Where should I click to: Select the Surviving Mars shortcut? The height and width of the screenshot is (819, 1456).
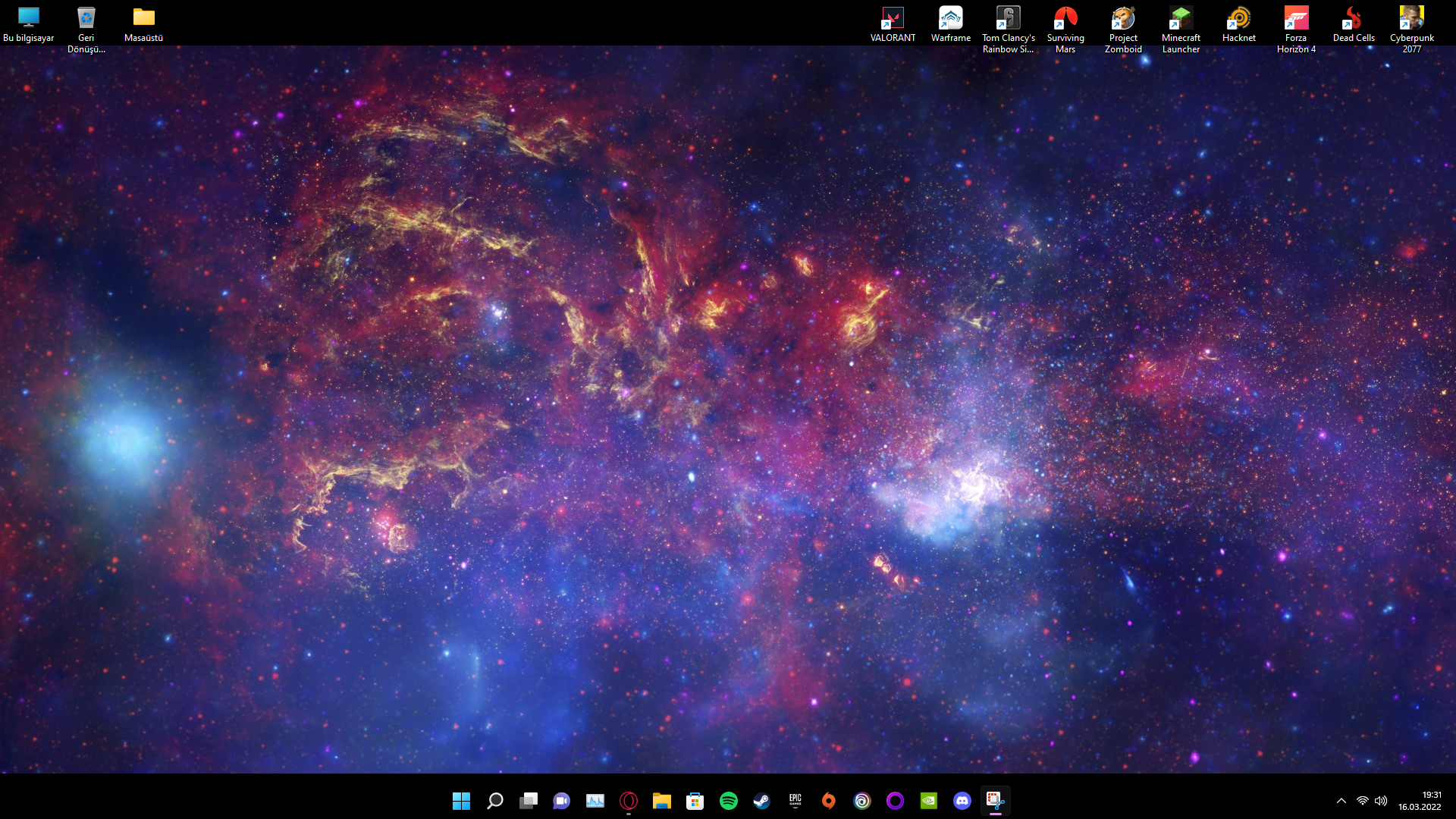tap(1065, 30)
